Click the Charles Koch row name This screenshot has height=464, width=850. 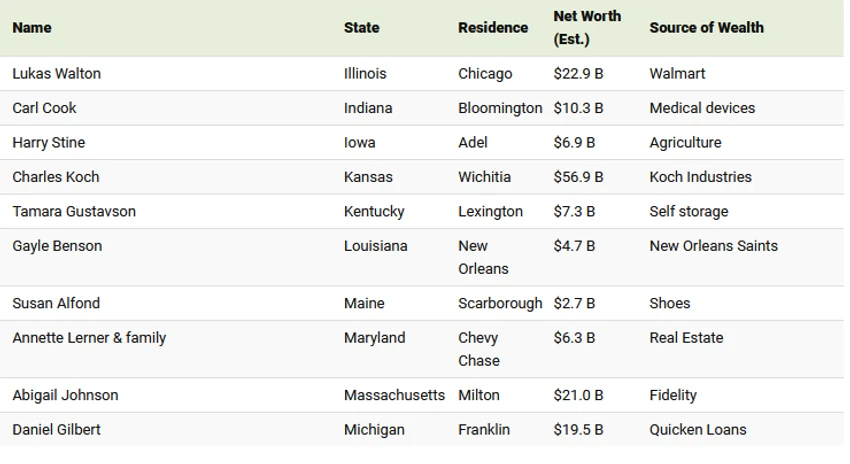[x=56, y=177]
